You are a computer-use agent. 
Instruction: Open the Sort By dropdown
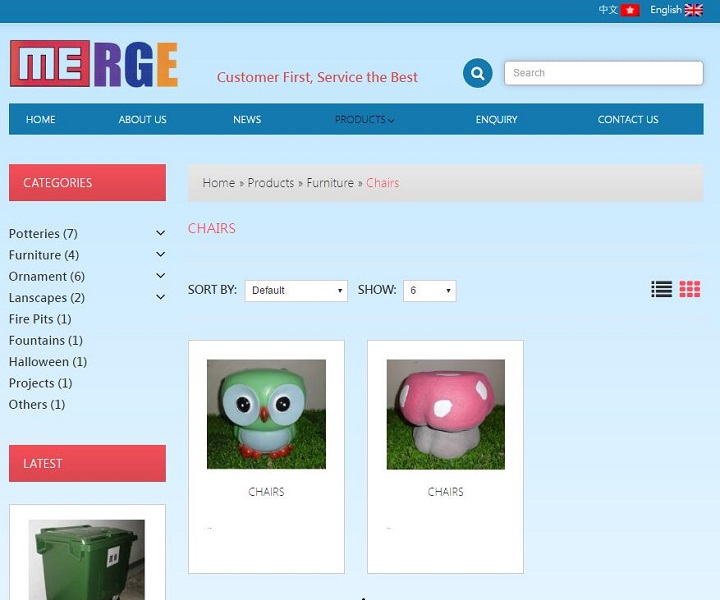pos(296,291)
